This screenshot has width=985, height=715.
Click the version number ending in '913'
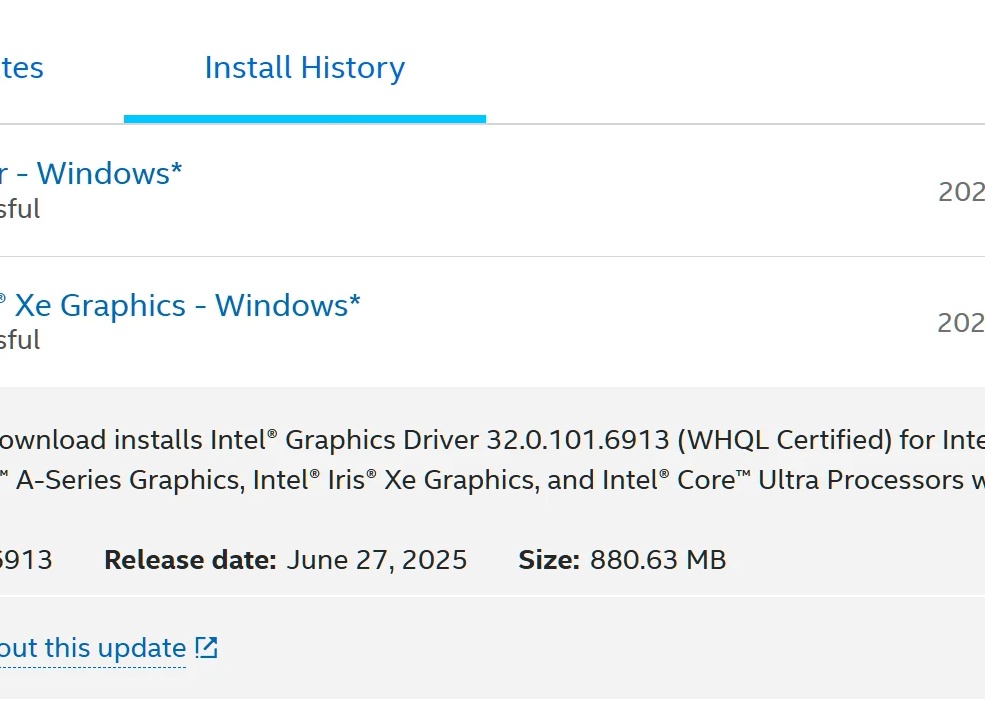pyautogui.click(x=26, y=560)
